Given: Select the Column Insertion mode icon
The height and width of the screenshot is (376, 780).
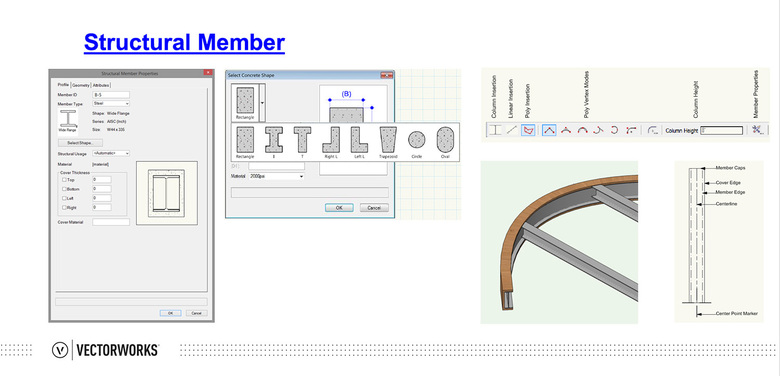Looking at the screenshot, I should click(x=494, y=130).
